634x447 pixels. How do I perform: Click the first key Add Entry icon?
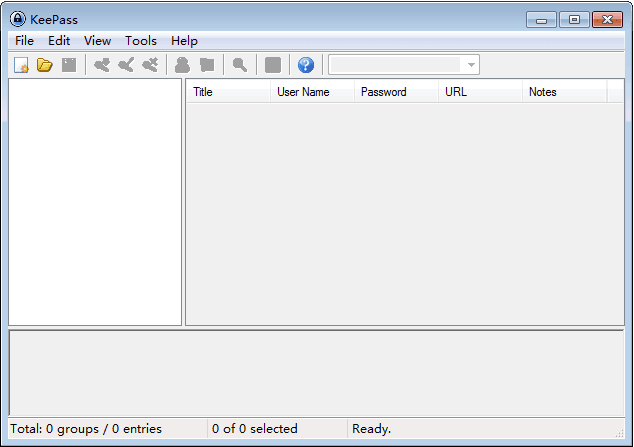pyautogui.click(x=101, y=65)
